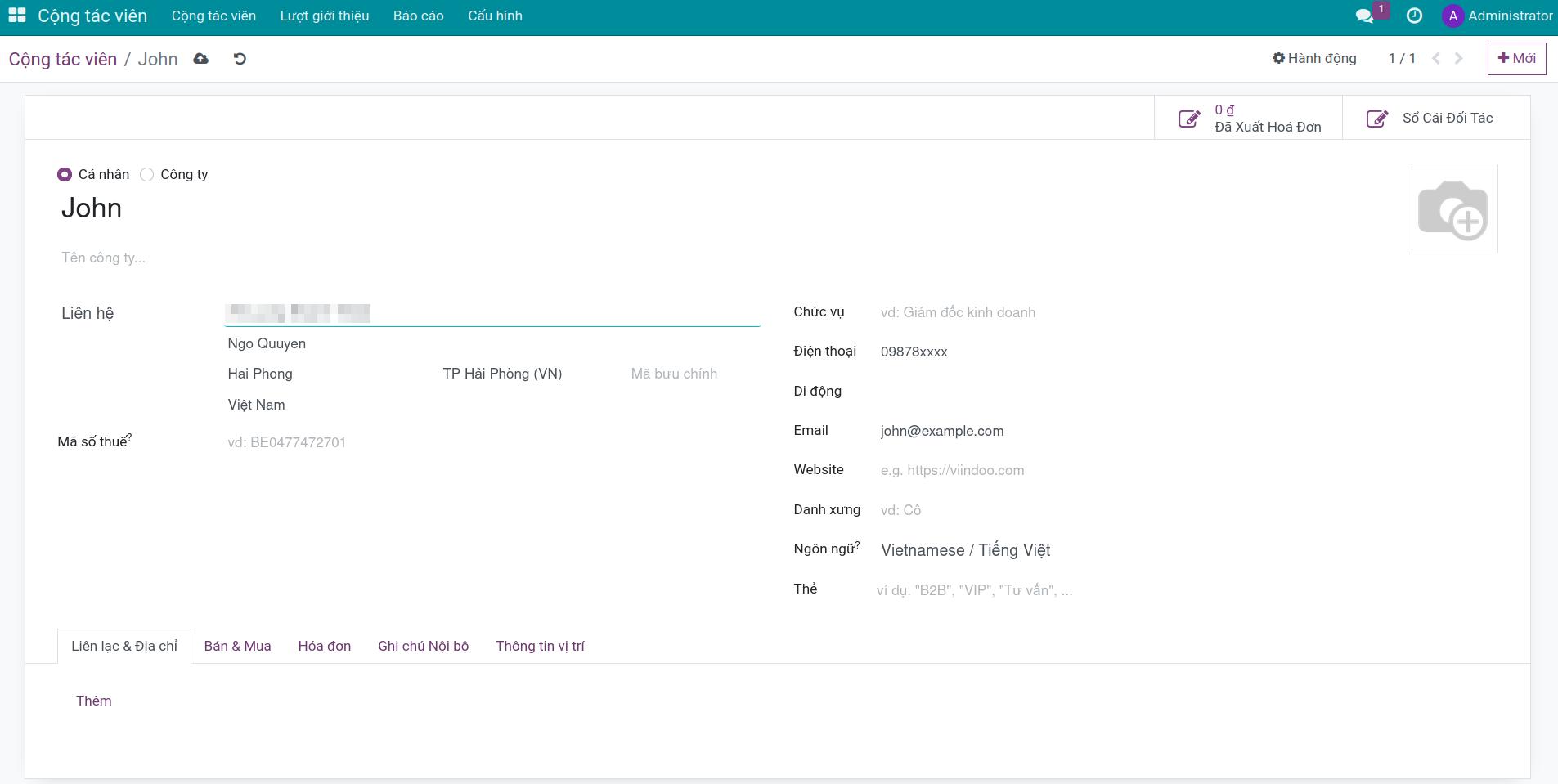This screenshot has height=784, width=1558.
Task: Open the country field Việt Nam
Action: (492, 405)
